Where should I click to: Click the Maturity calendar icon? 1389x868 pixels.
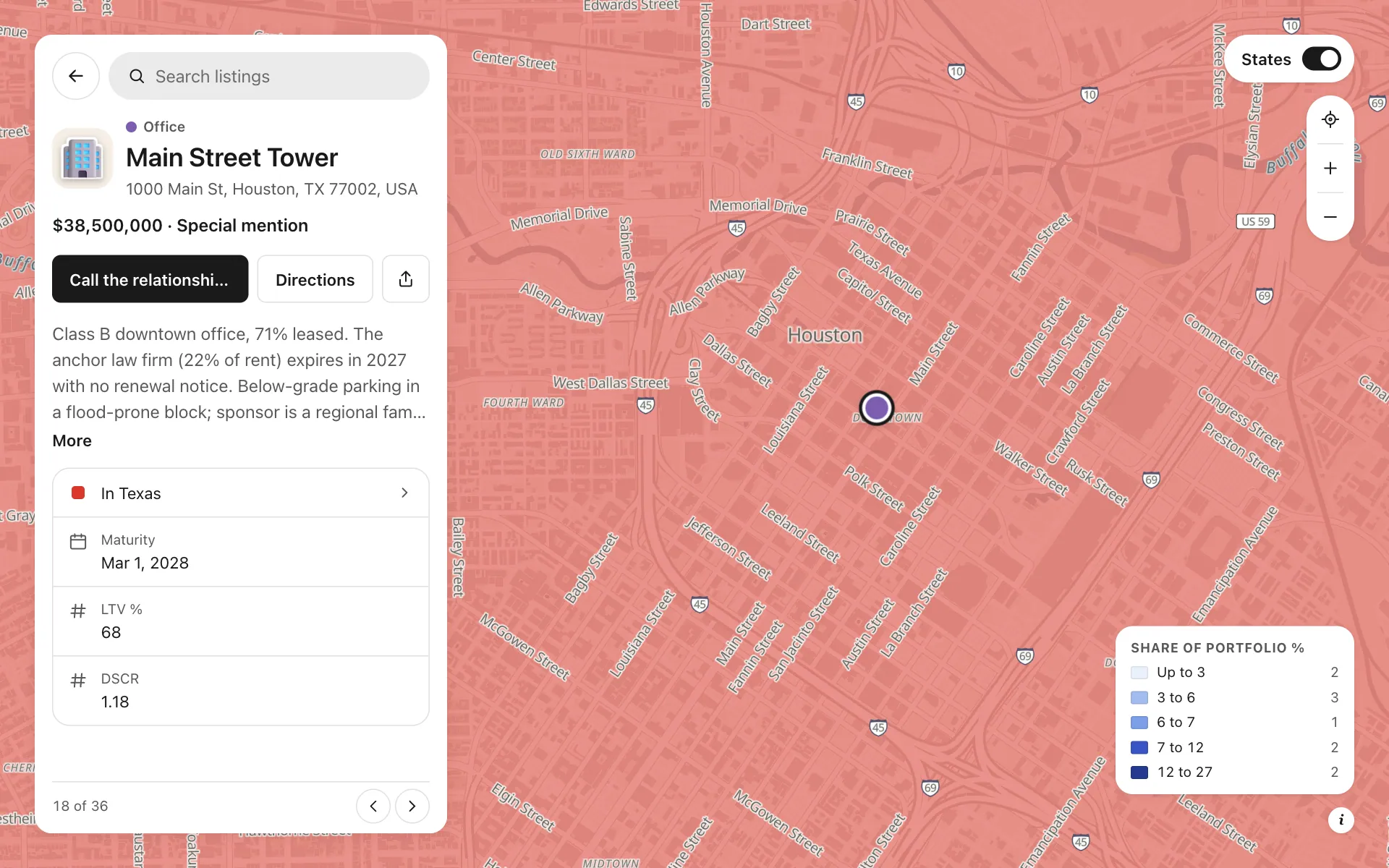coord(78,541)
